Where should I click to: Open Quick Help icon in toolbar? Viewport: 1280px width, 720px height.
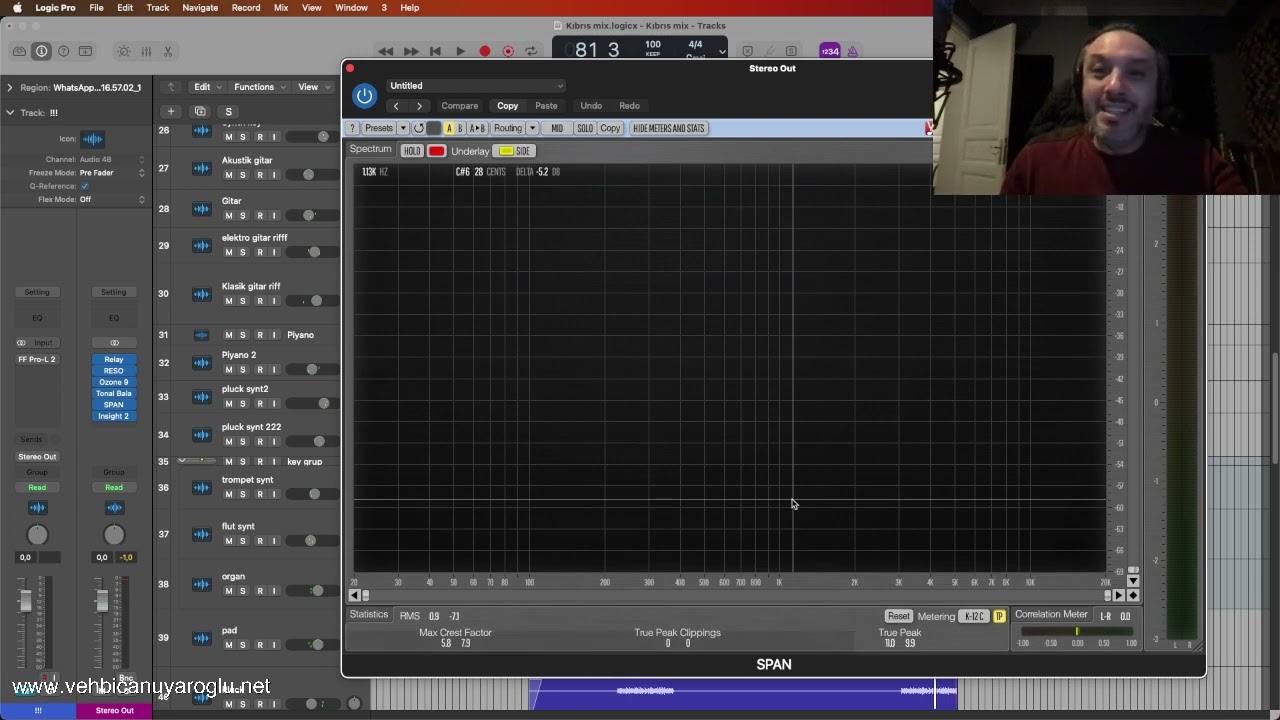tap(64, 51)
